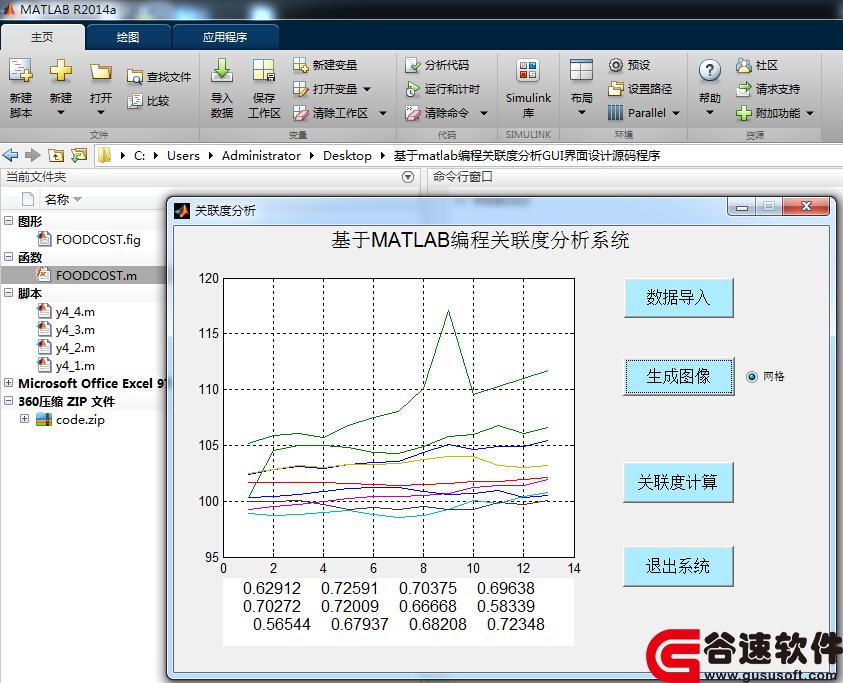Click the New Script (新建脚本) icon
This screenshot has width=843, height=683.
[20, 70]
